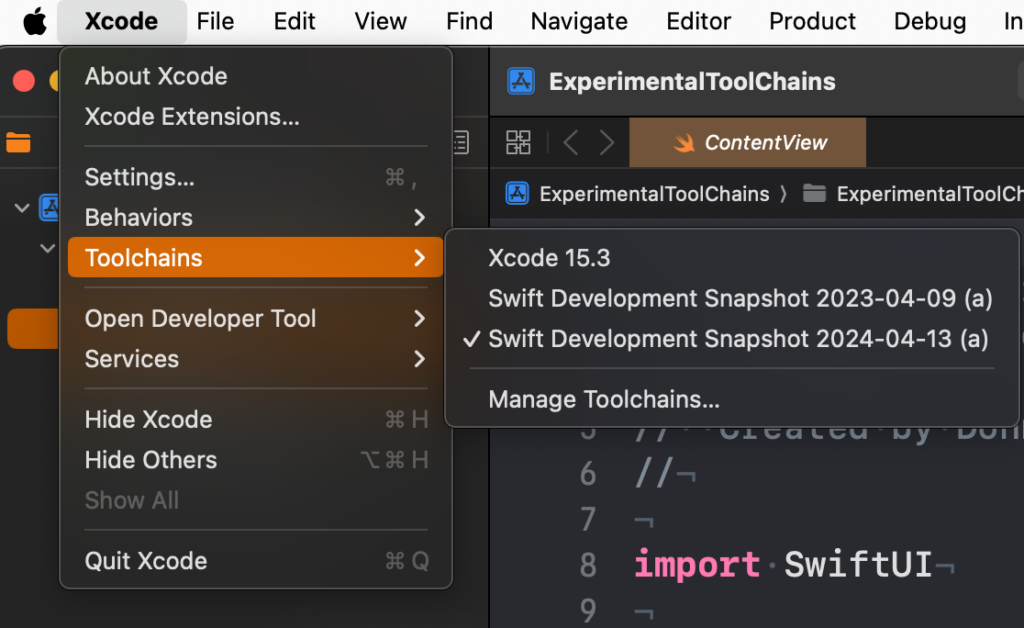Screen dimensions: 1024x628
Task: Open the Product menu
Action: pos(812,22)
